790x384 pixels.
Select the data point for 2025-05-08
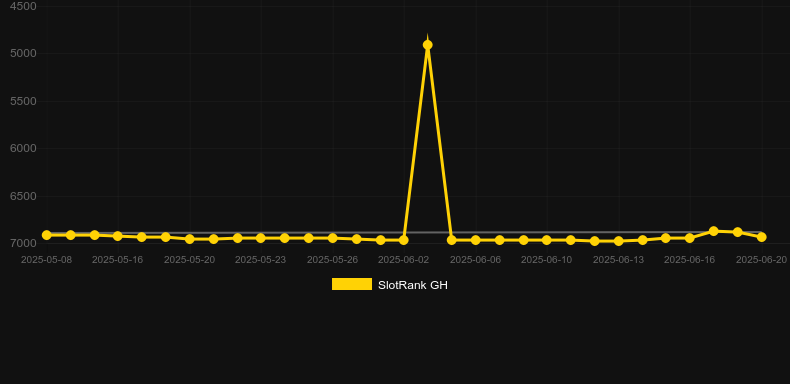point(46,235)
